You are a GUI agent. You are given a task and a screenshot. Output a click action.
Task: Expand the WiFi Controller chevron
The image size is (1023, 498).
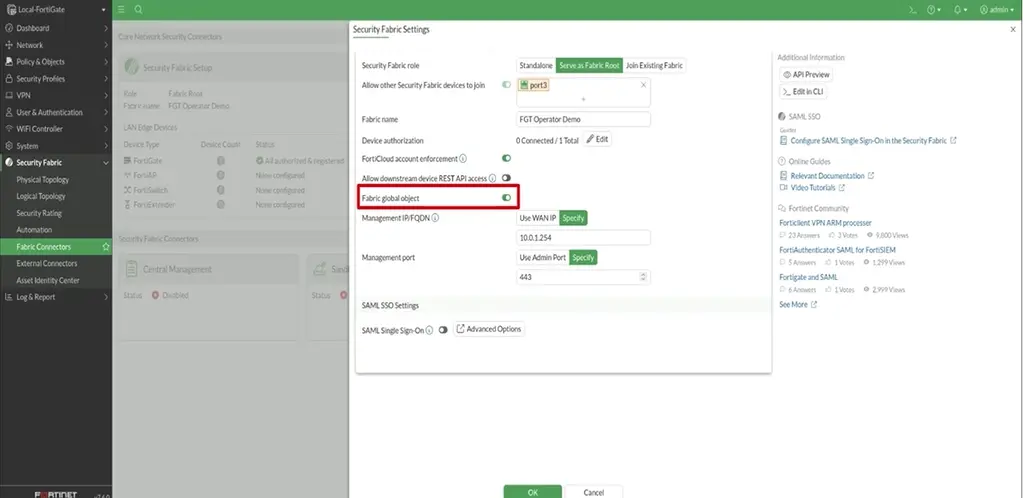(106, 129)
